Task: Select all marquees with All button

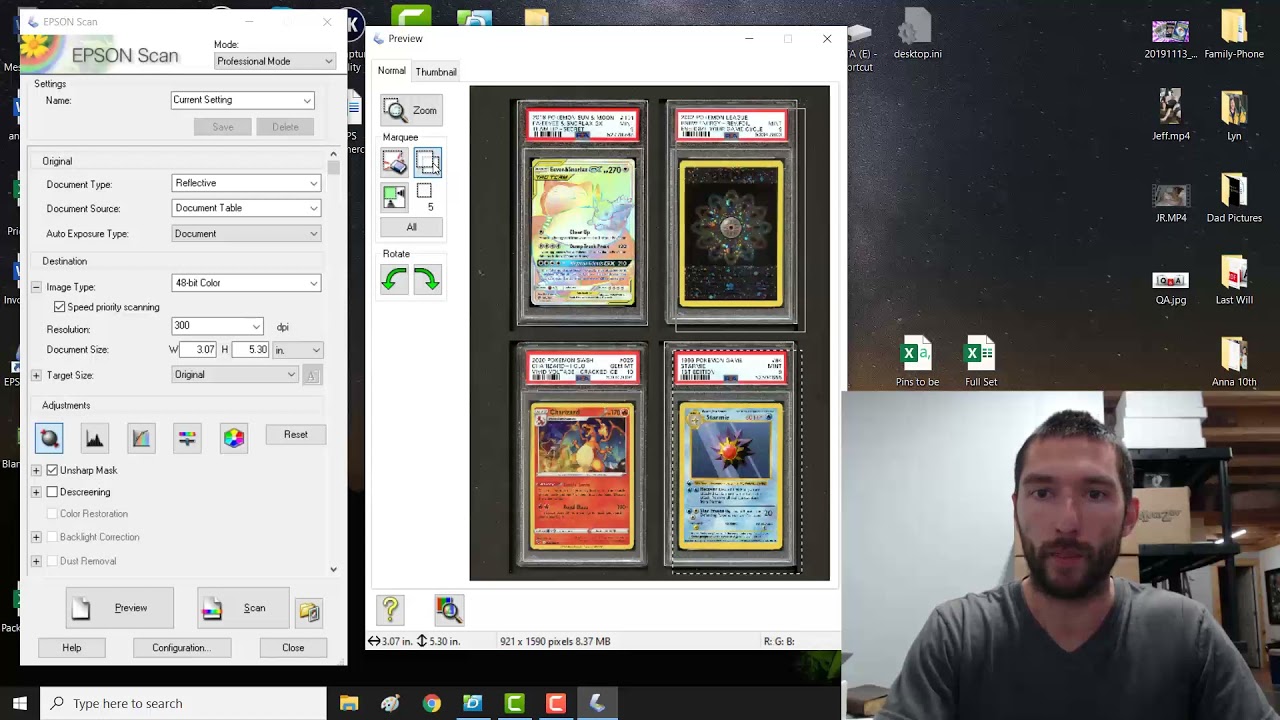Action: pyautogui.click(x=411, y=227)
